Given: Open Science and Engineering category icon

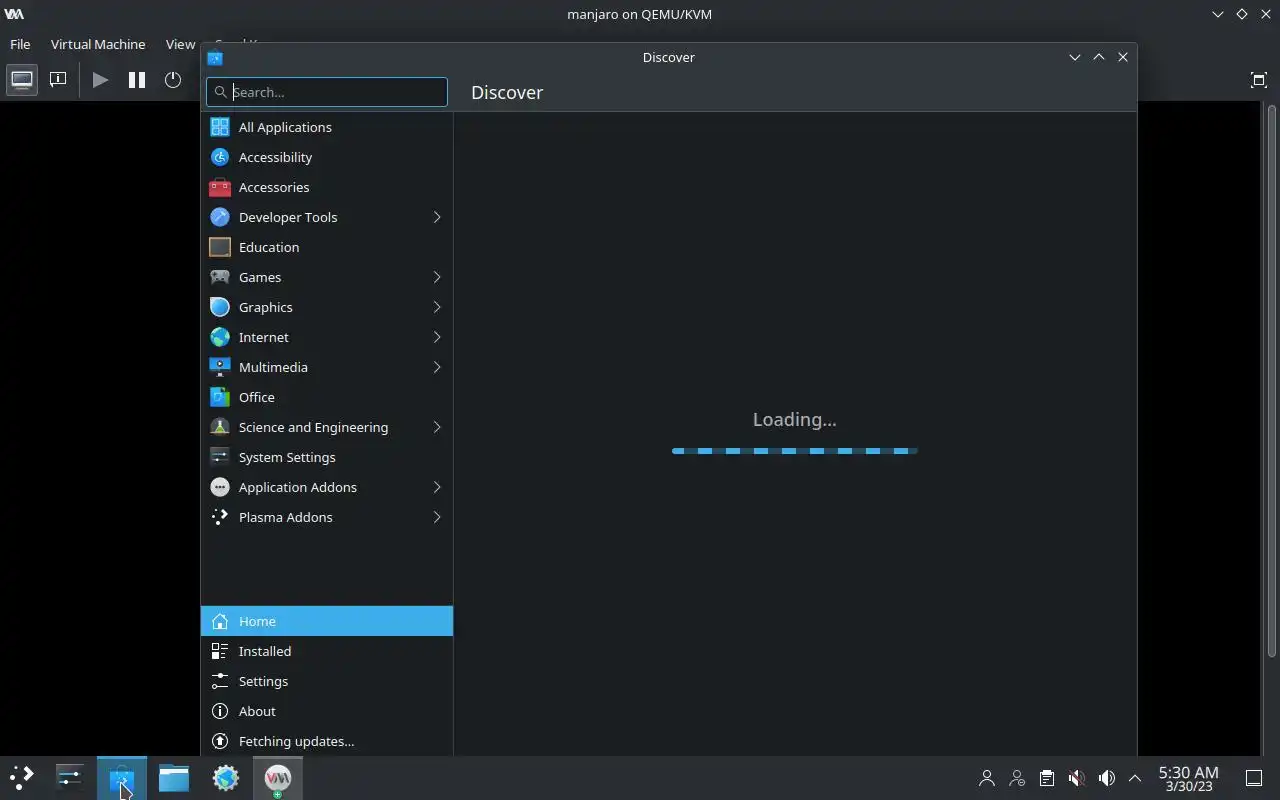Looking at the screenshot, I should point(220,427).
